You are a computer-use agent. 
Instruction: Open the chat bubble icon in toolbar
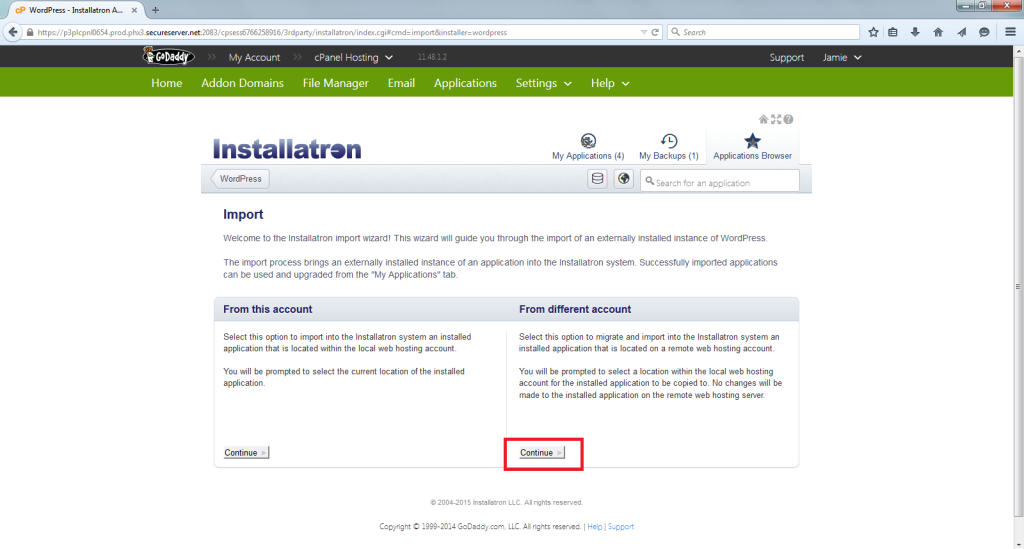(x=984, y=32)
